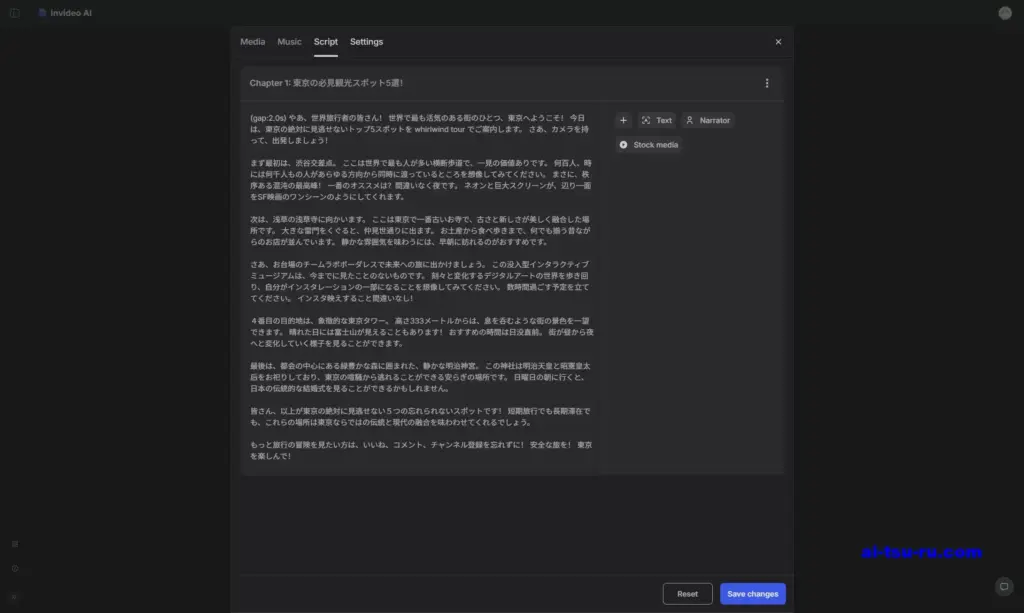Click the paragraph beginning "さあ、お台場のチームラボ"
The height and width of the screenshot is (613, 1024).
coord(420,281)
